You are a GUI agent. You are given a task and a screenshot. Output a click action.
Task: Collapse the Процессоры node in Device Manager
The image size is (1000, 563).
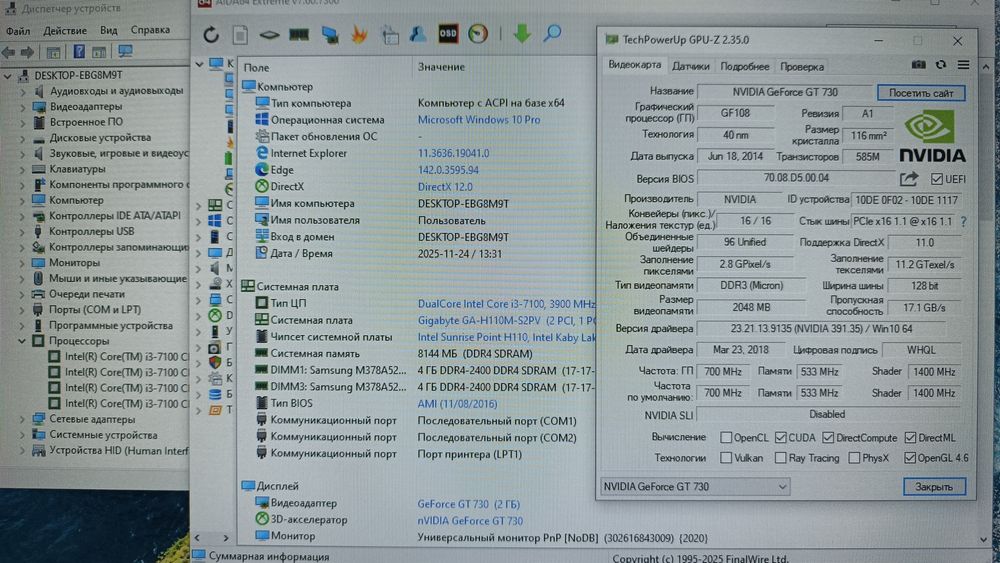pyautogui.click(x=22, y=341)
